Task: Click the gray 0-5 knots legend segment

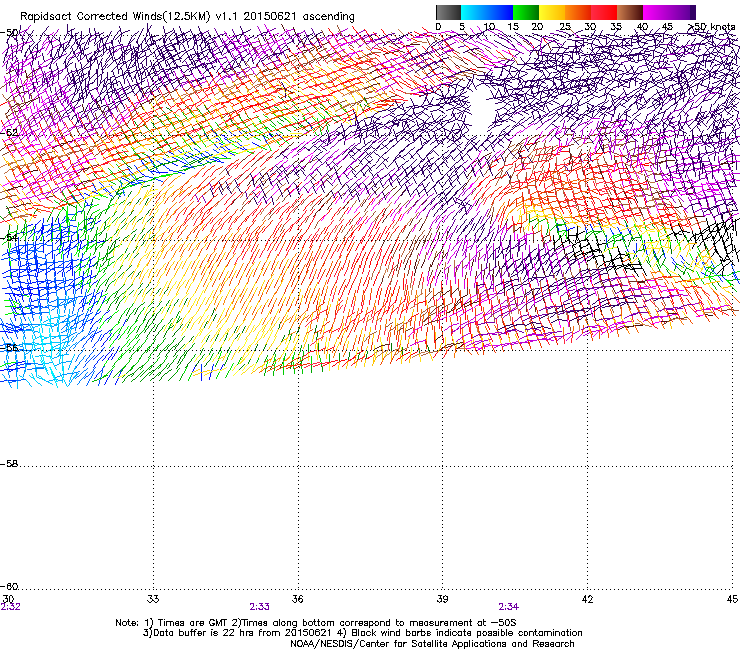Action: tap(448, 12)
